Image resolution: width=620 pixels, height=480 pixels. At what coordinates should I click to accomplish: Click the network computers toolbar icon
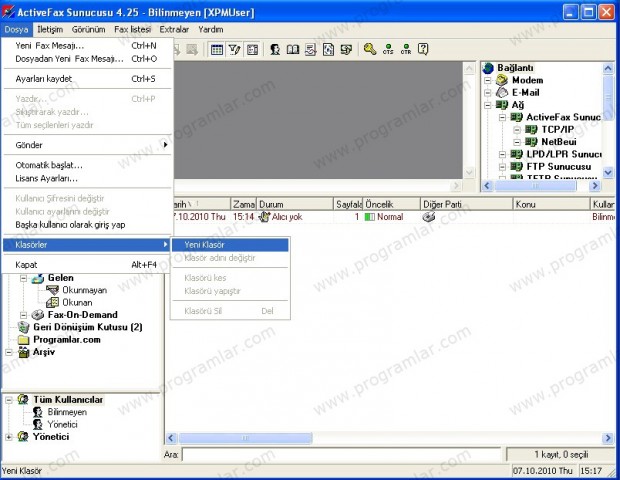click(346, 50)
